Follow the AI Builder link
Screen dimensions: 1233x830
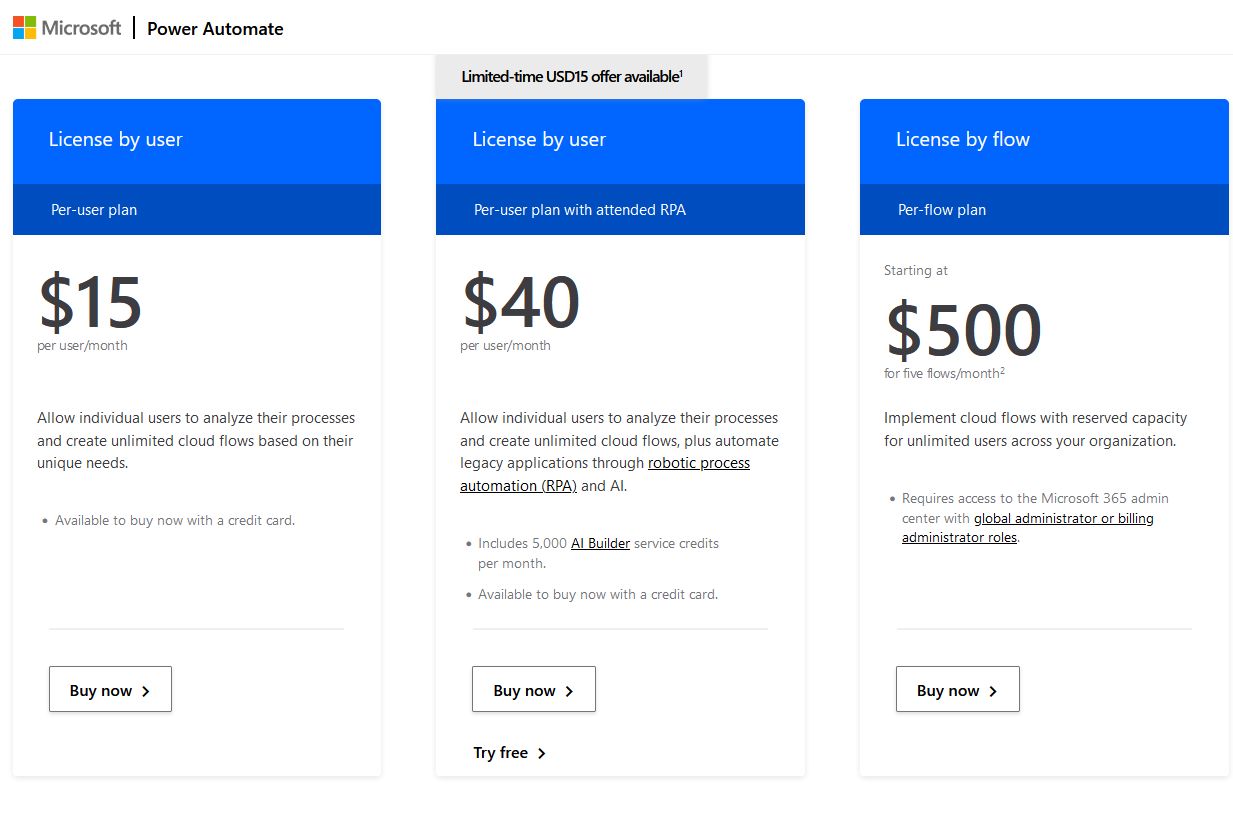600,543
